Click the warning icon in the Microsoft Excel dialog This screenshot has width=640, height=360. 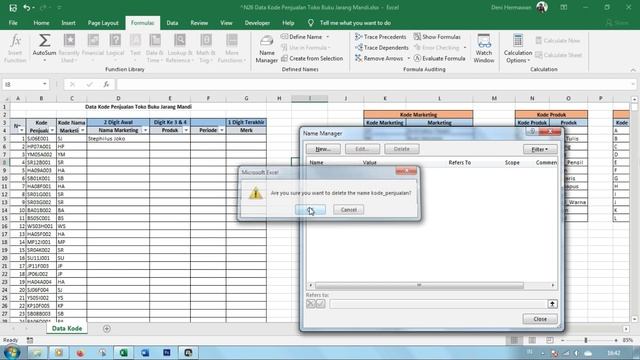click(x=256, y=193)
